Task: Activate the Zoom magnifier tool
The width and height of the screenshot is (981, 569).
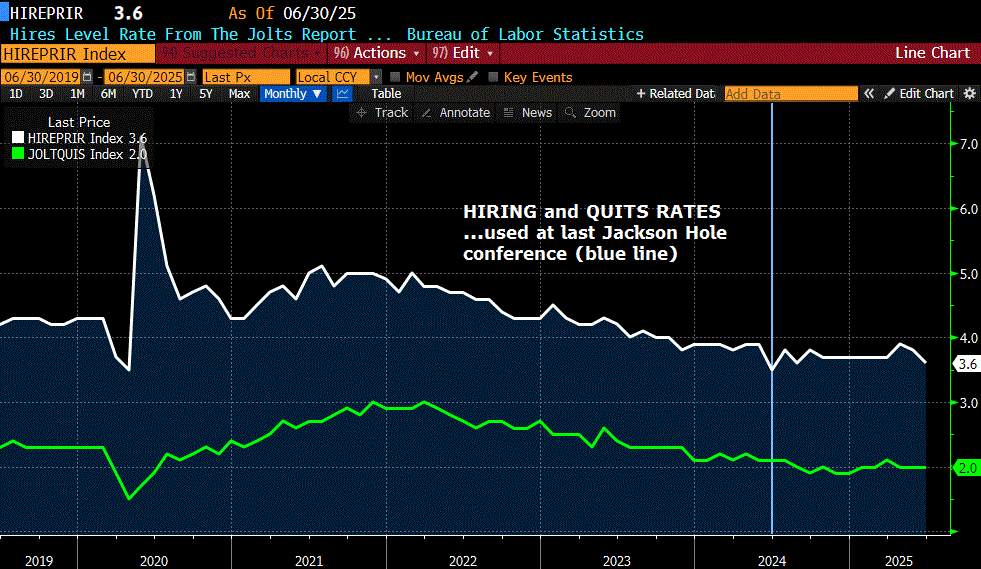Action: (591, 113)
